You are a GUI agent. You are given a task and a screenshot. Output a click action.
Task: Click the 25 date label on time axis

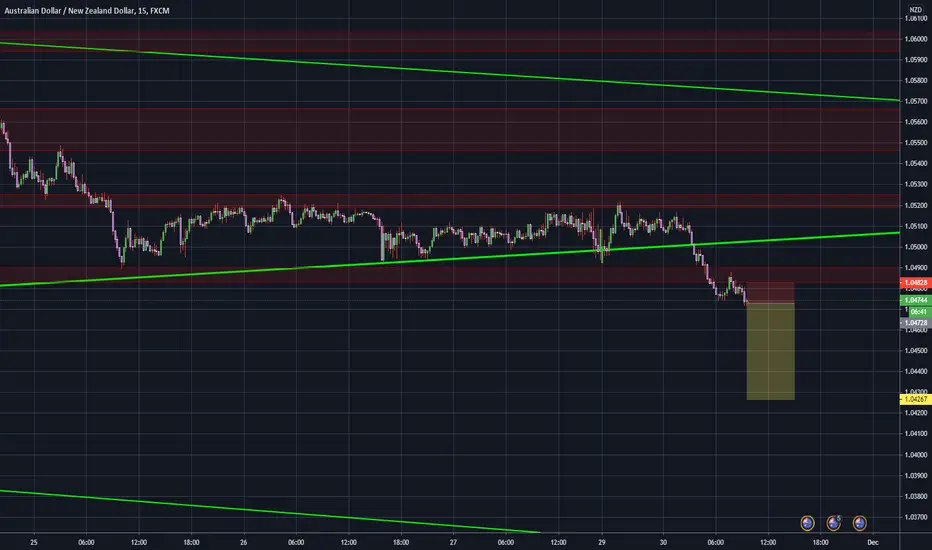click(34, 542)
